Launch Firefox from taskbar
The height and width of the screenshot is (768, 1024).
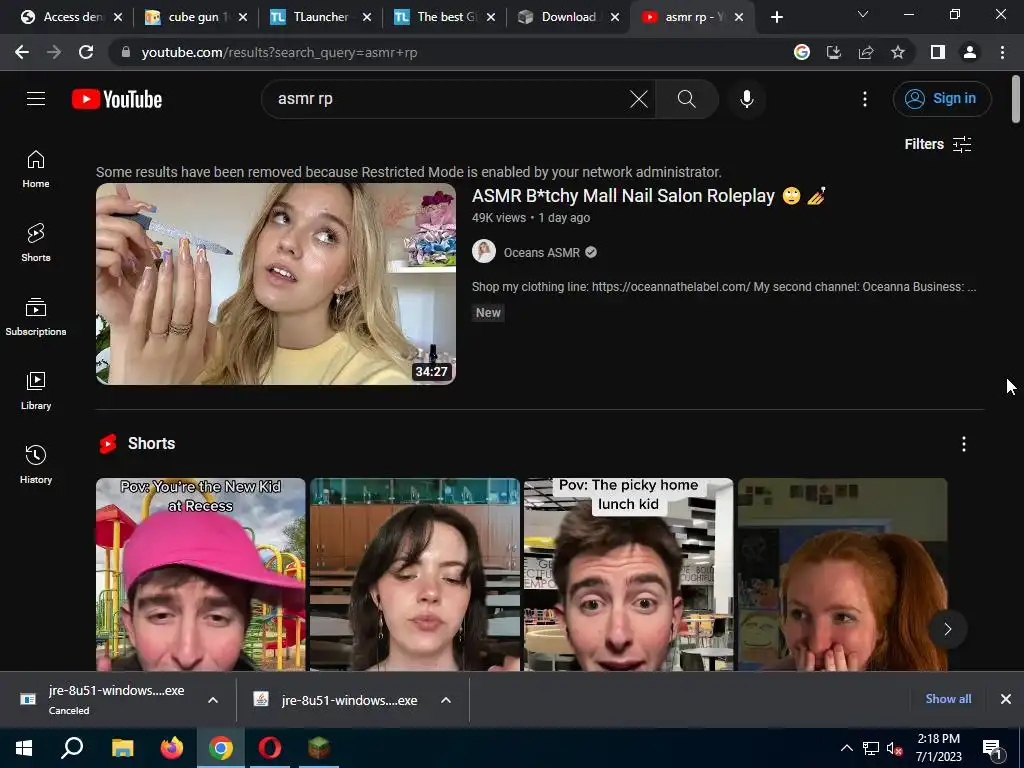click(x=172, y=748)
